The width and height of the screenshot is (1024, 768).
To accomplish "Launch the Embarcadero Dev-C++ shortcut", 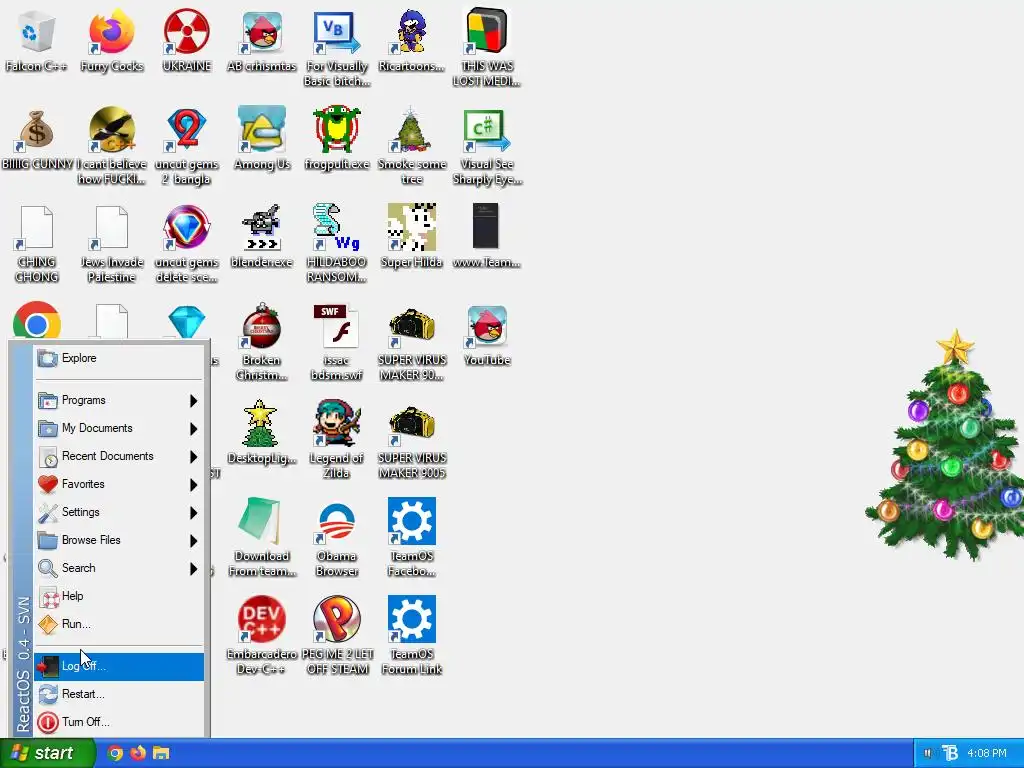I will coord(261,636).
